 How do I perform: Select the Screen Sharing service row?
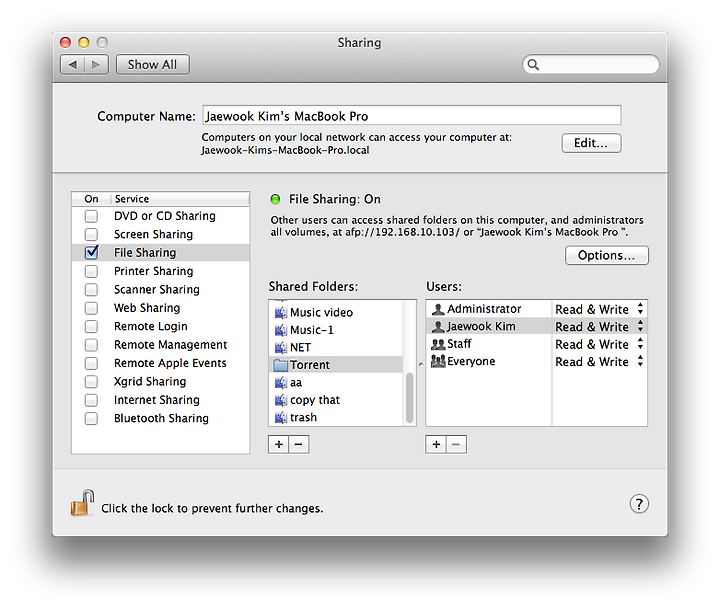pos(161,234)
